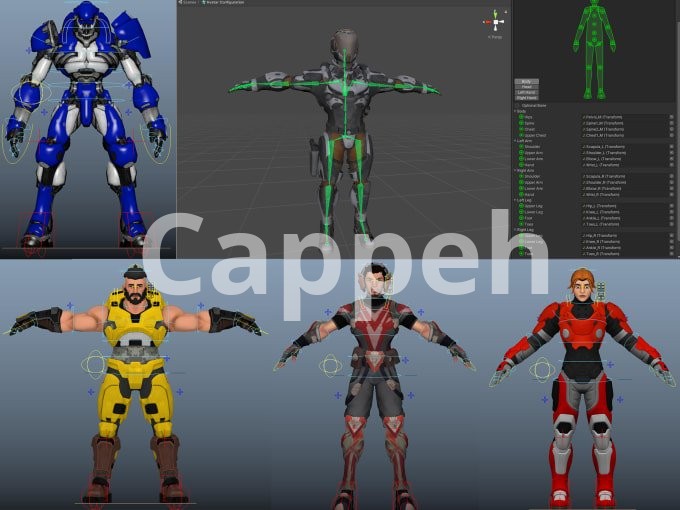This screenshot has width=680, height=510.
Task: Open object picker for Hips transform
Action: pos(671,117)
